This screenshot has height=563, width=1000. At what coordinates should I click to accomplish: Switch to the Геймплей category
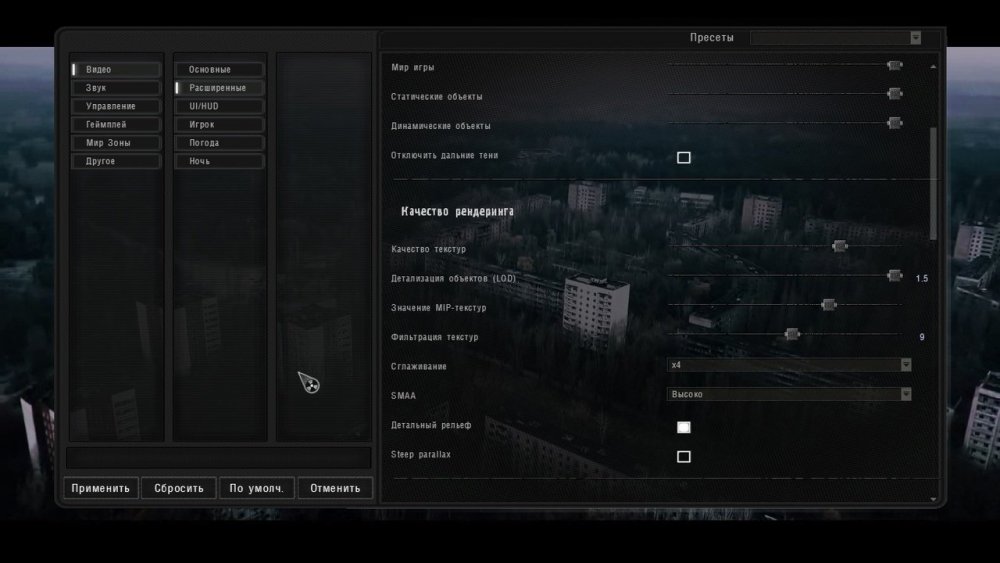pyautogui.click(x=116, y=124)
